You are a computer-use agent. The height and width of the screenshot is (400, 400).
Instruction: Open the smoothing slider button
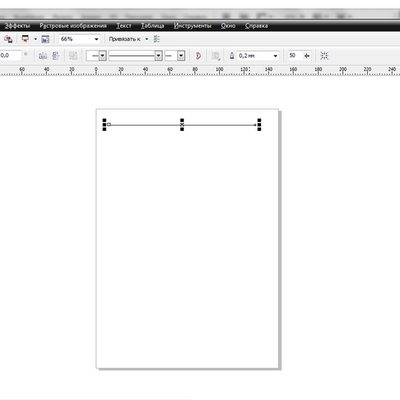coord(307,56)
